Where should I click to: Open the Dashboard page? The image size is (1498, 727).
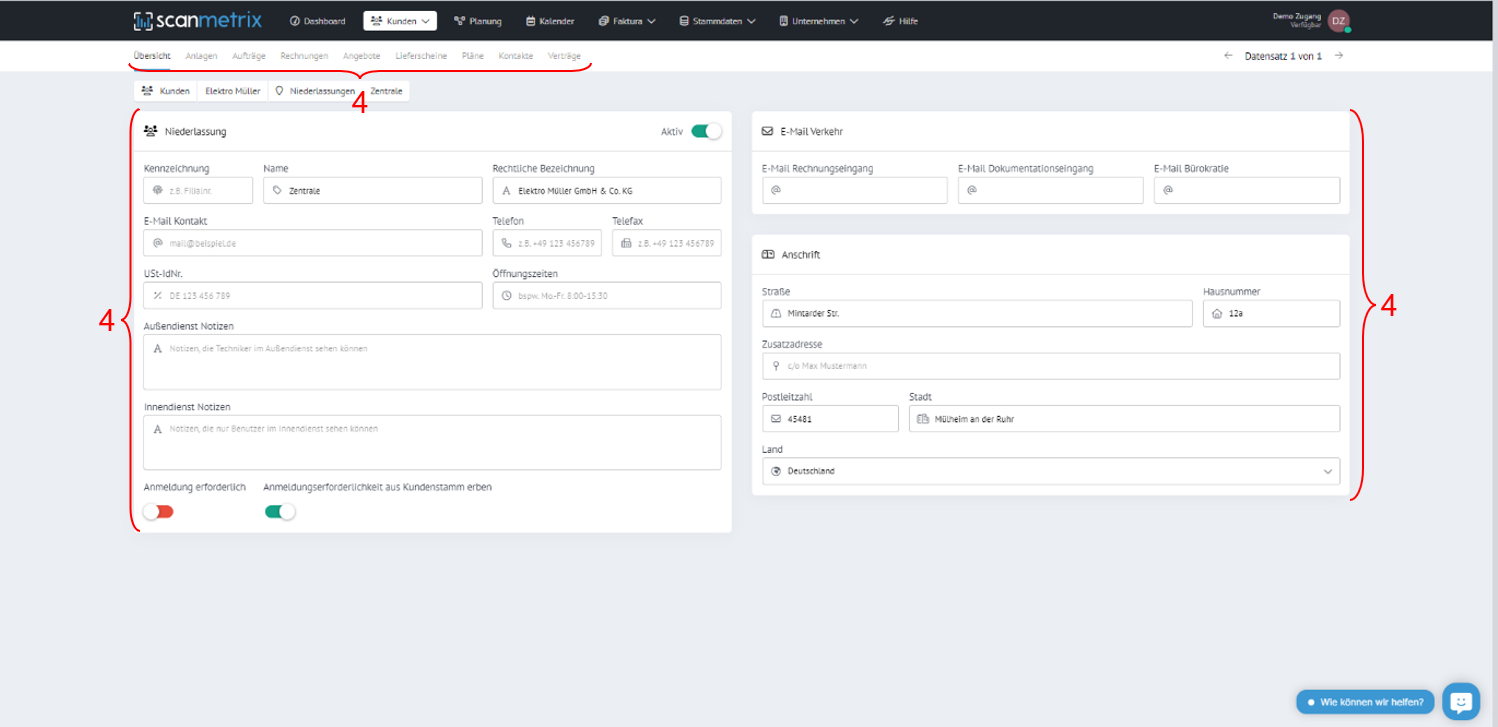[x=317, y=21]
